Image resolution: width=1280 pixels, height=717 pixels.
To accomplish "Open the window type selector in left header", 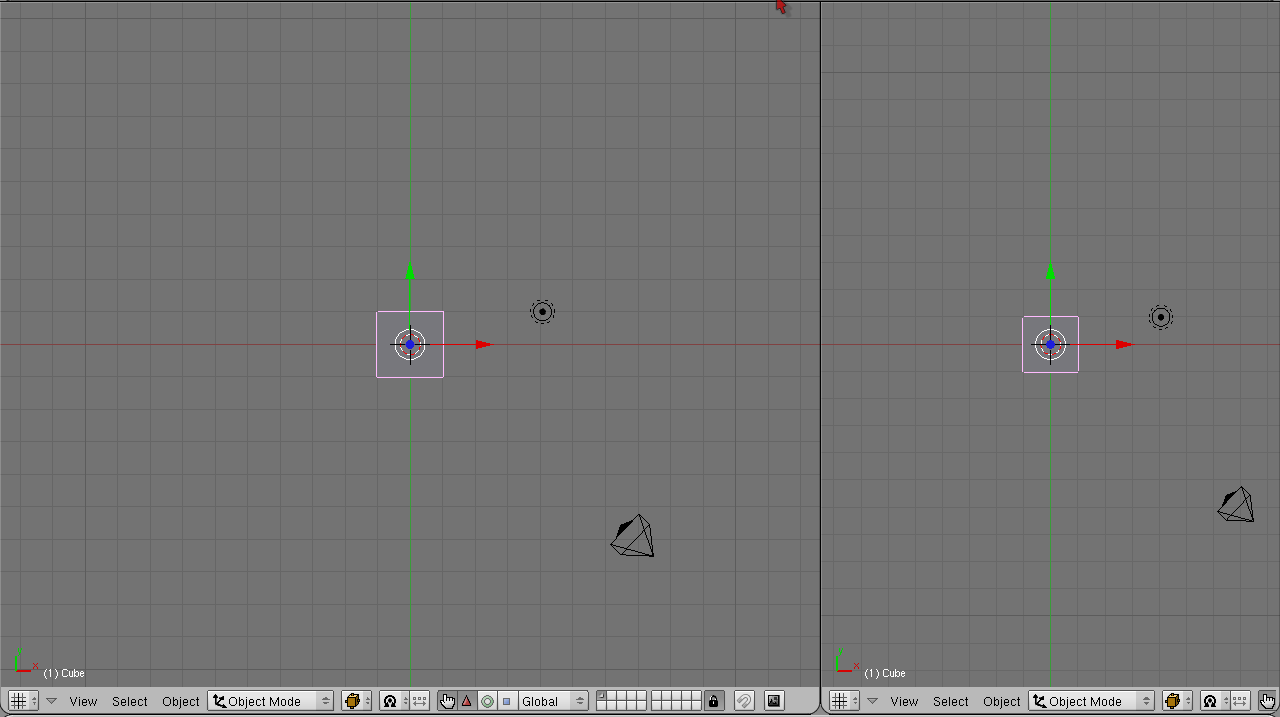I will (x=23, y=701).
